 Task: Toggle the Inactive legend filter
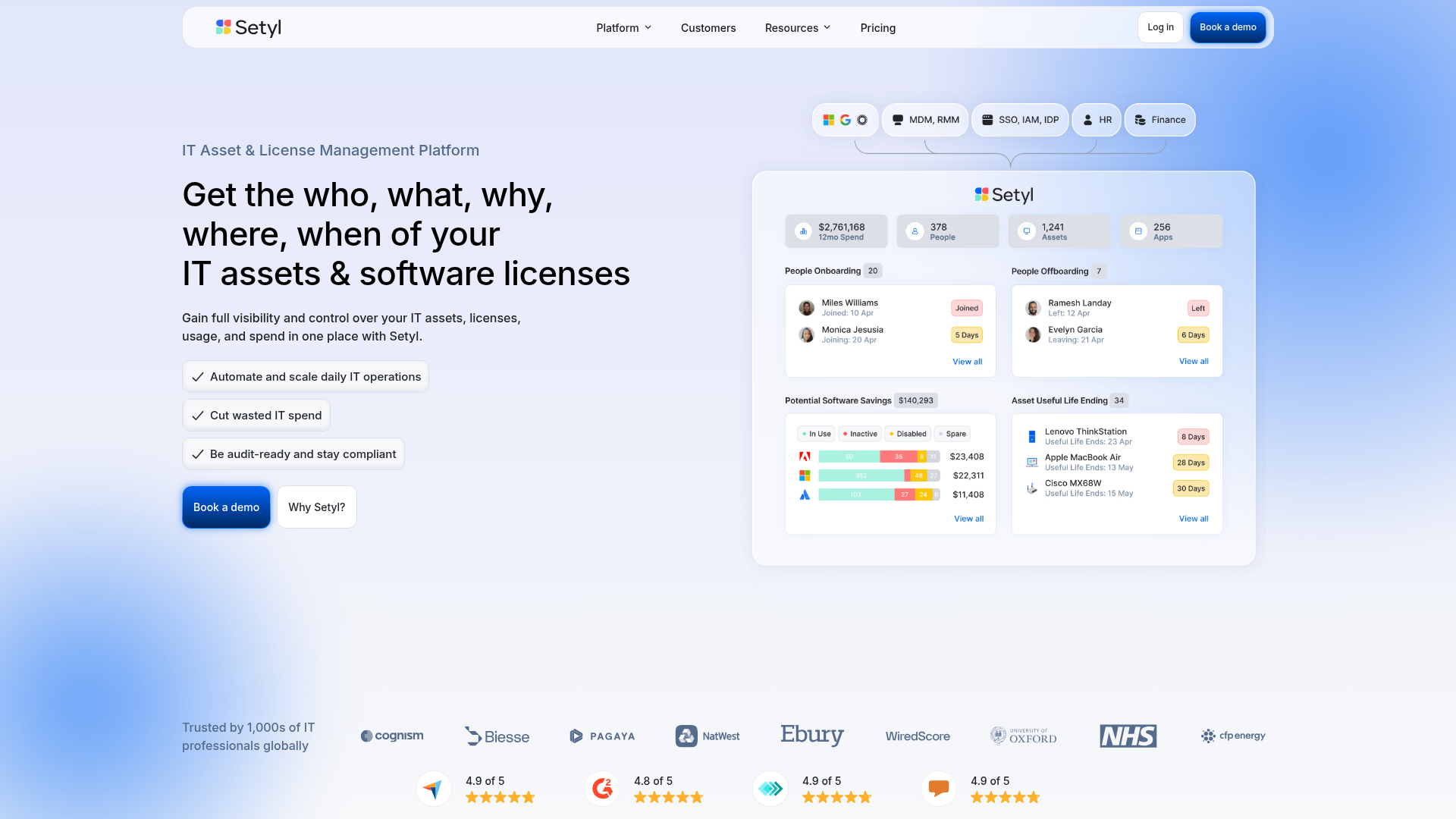click(860, 434)
